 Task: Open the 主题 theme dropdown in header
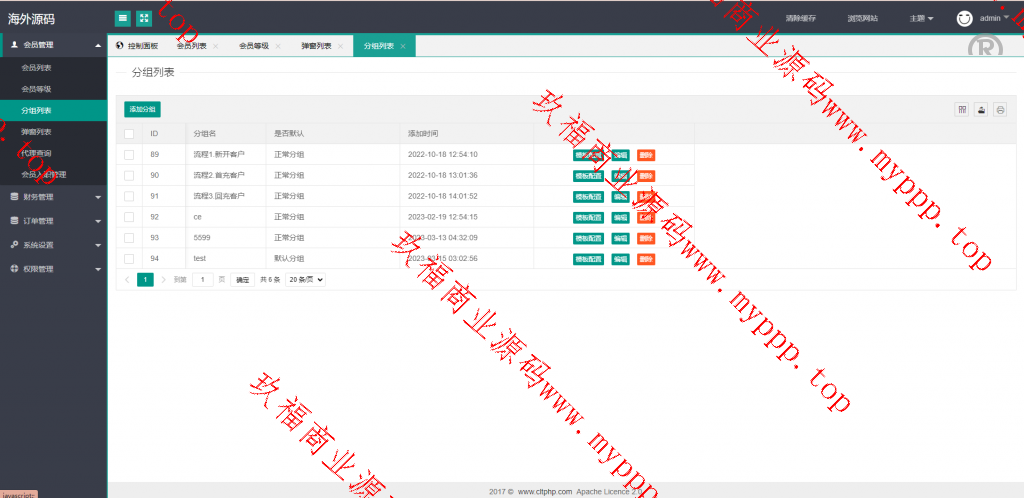tap(921, 18)
